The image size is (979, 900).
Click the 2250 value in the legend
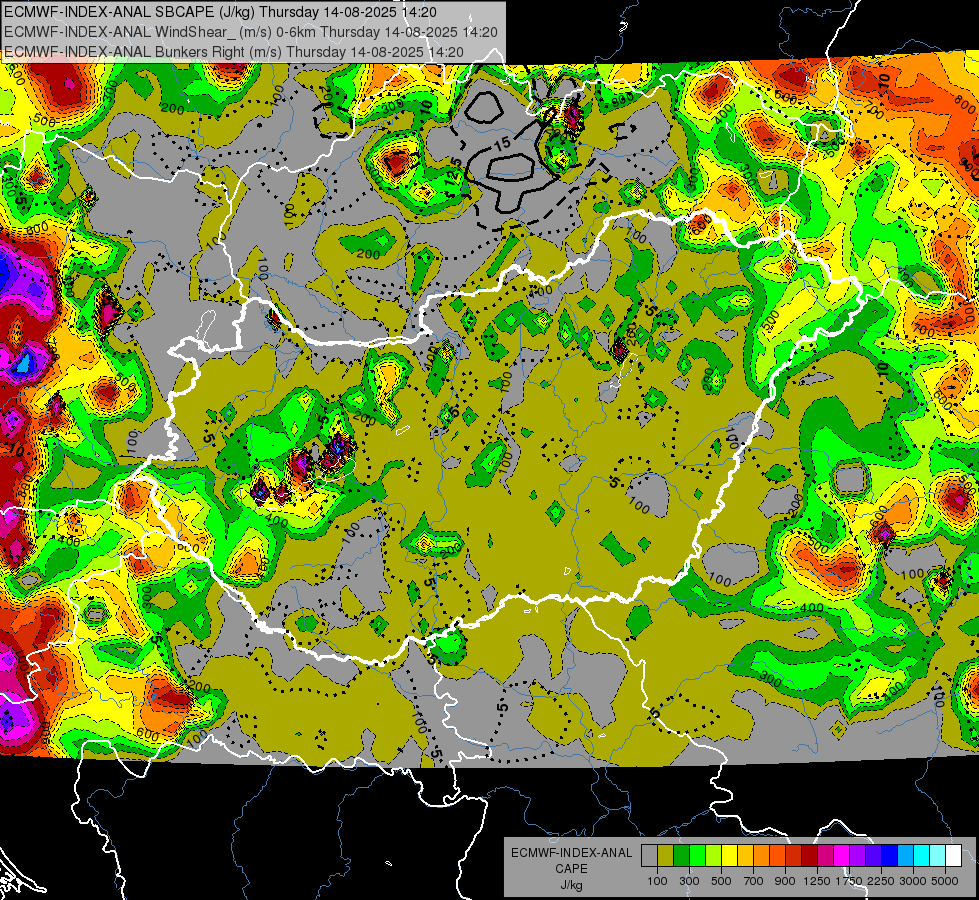(880, 881)
